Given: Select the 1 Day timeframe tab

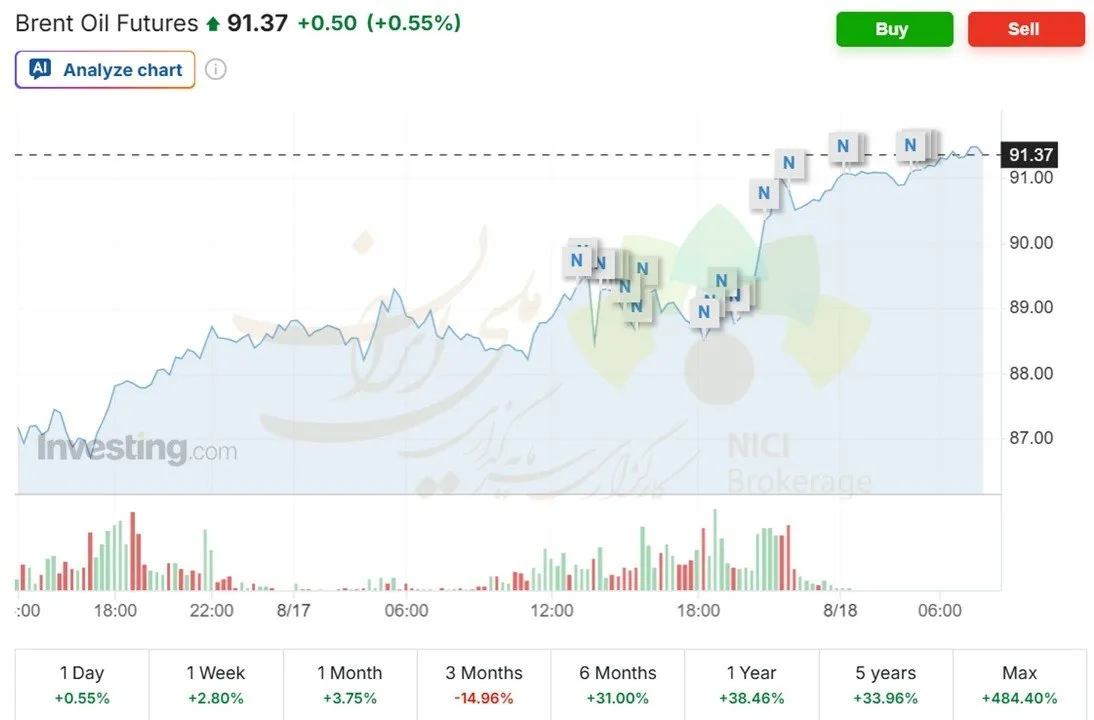Looking at the screenshot, I should [82, 684].
